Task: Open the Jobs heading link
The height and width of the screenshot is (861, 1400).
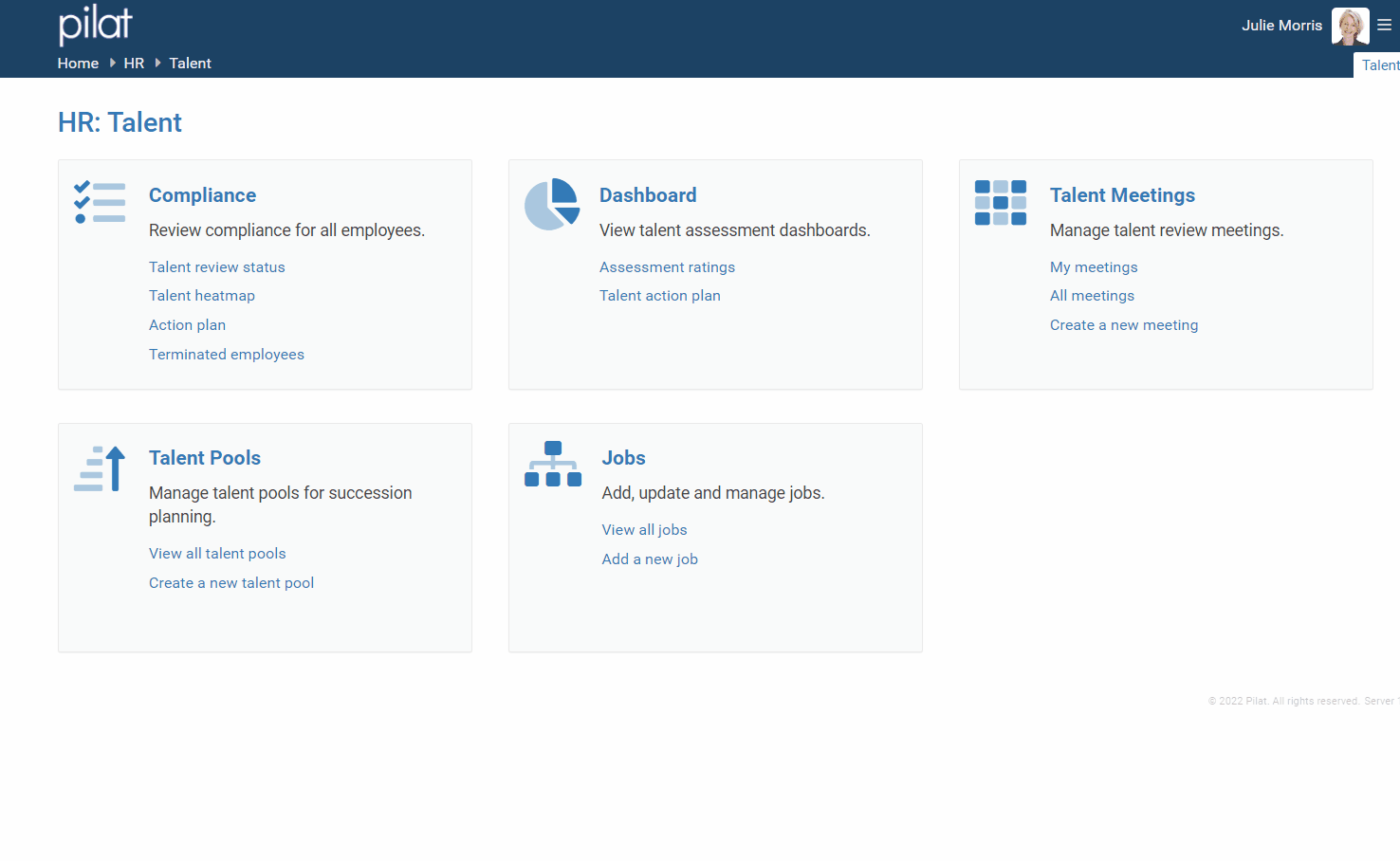Action: [623, 458]
